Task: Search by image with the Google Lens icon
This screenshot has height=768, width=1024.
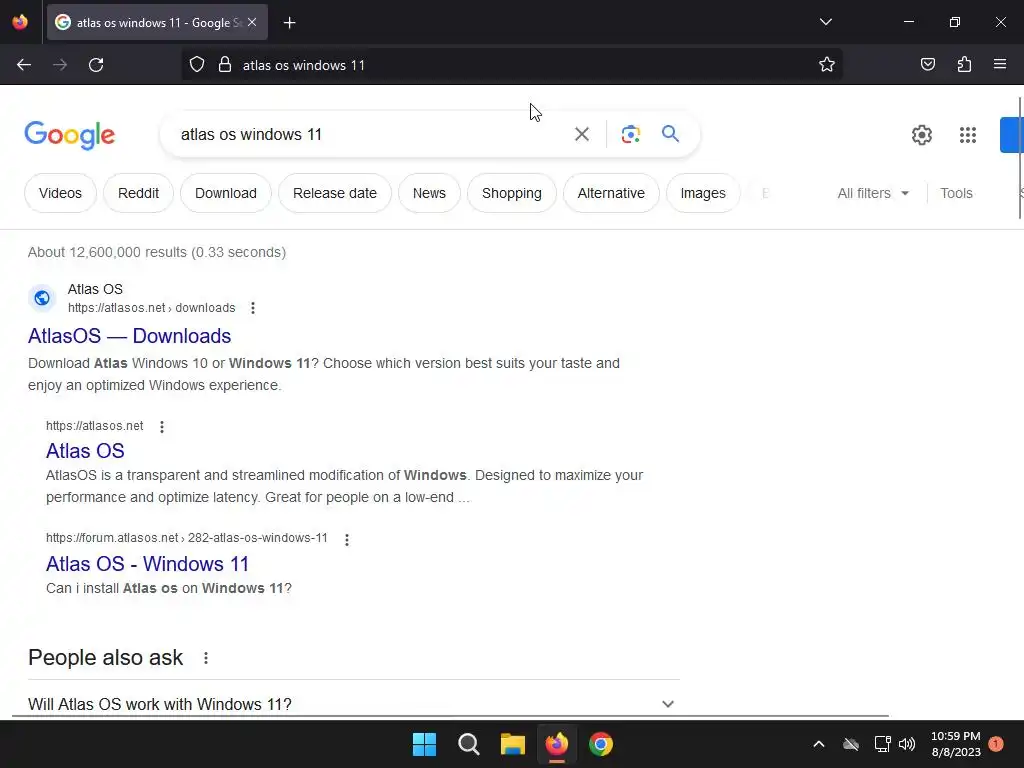Action: click(630, 135)
